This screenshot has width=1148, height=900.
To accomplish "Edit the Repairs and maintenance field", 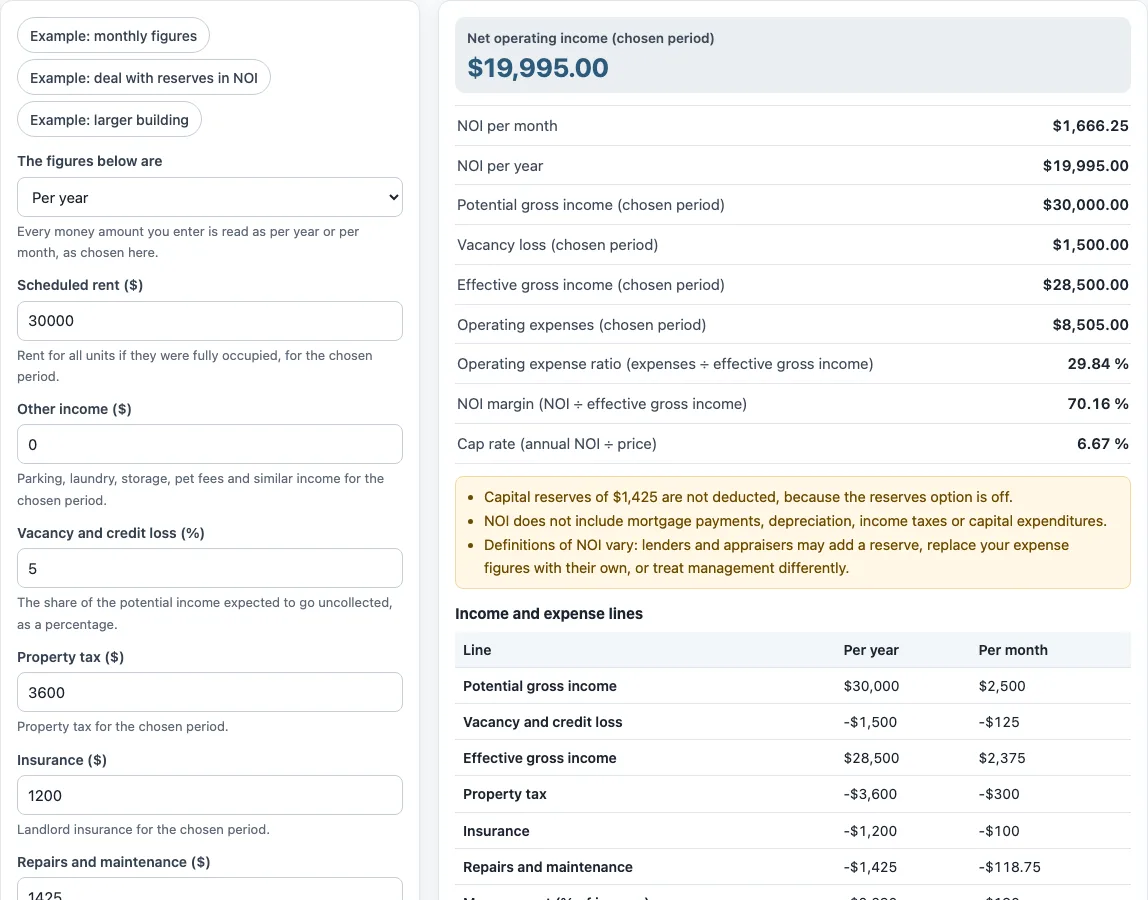I will (x=210, y=890).
